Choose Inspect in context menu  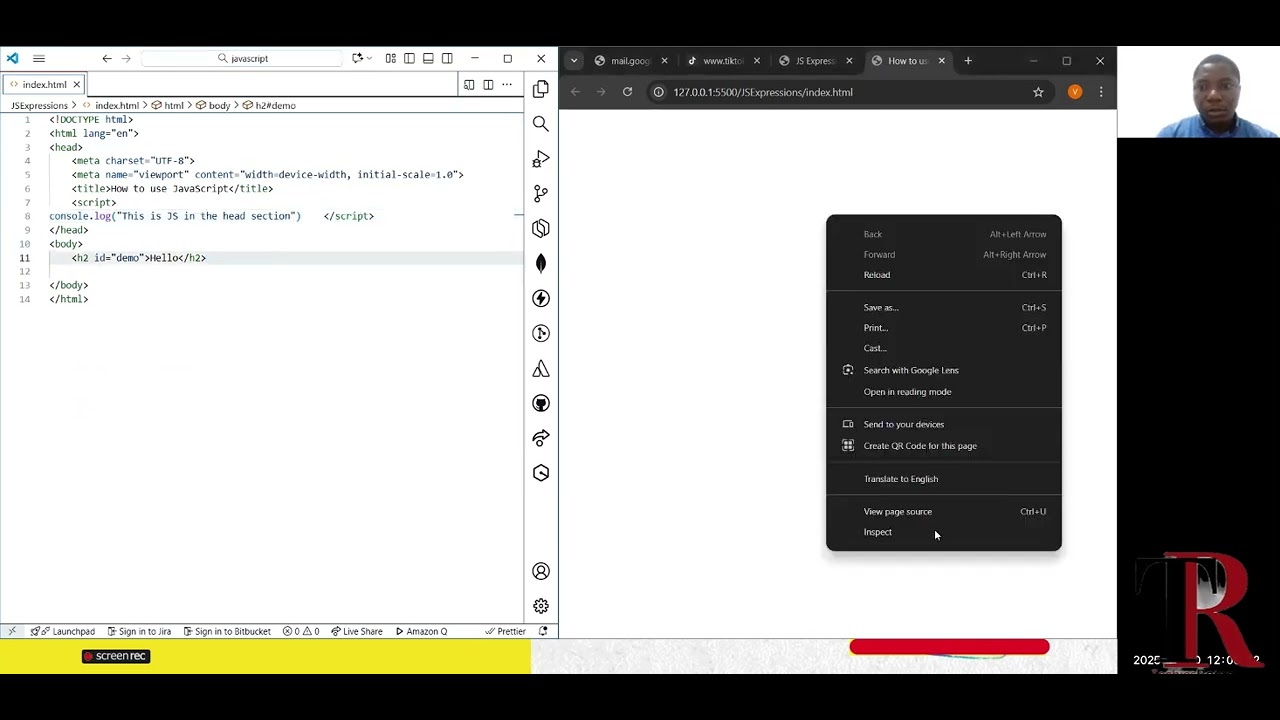tap(944, 532)
